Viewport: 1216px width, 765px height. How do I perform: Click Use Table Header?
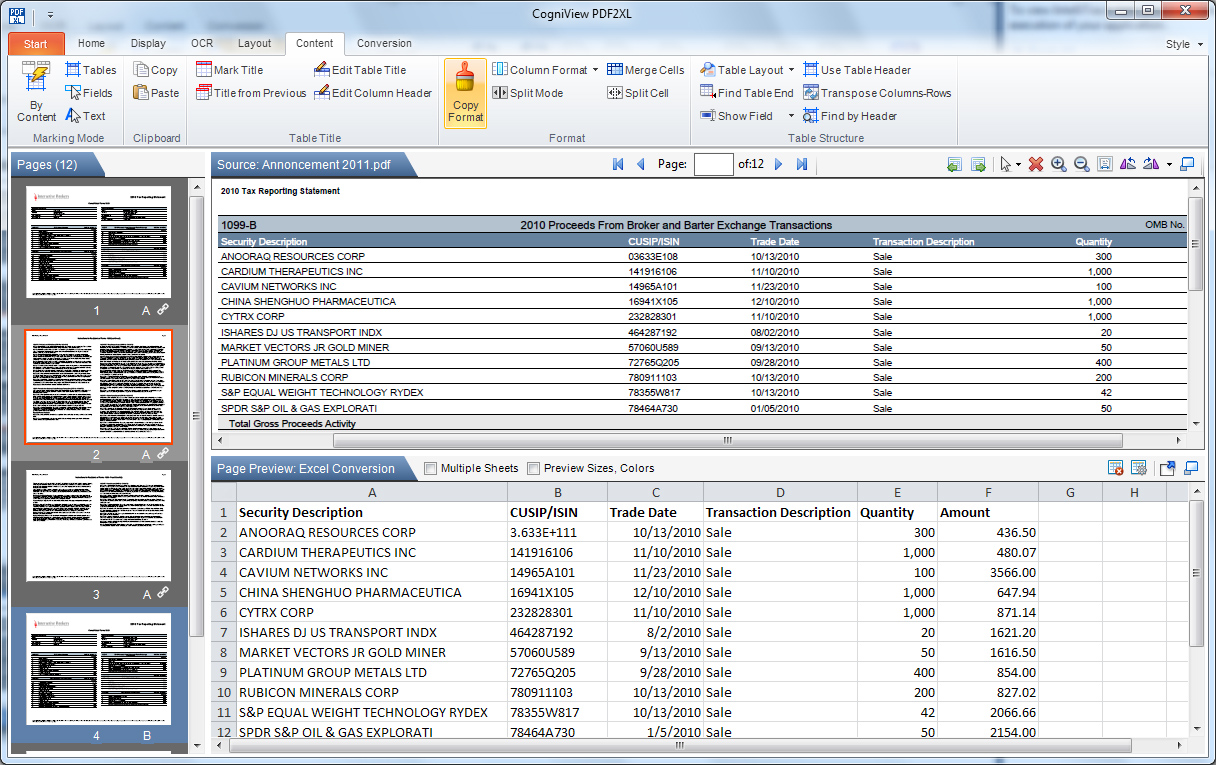pyautogui.click(x=857, y=70)
